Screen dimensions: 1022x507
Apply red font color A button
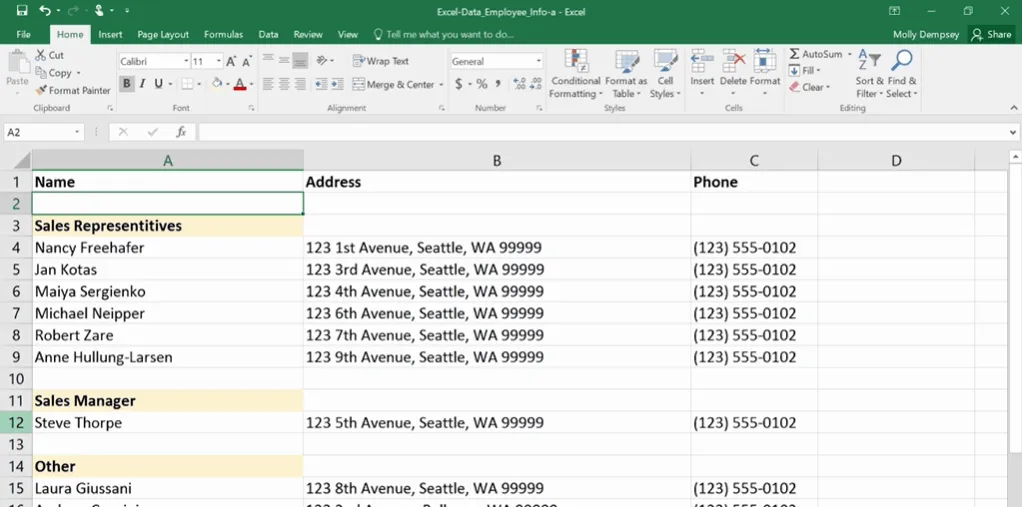coord(240,84)
